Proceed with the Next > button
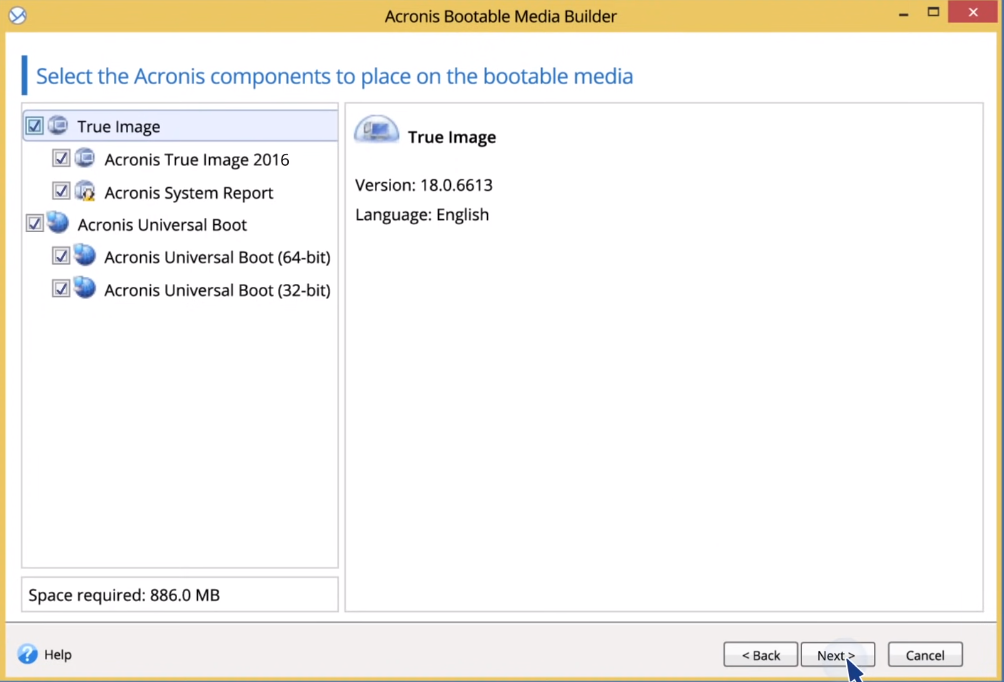The image size is (1004, 682). 838,654
